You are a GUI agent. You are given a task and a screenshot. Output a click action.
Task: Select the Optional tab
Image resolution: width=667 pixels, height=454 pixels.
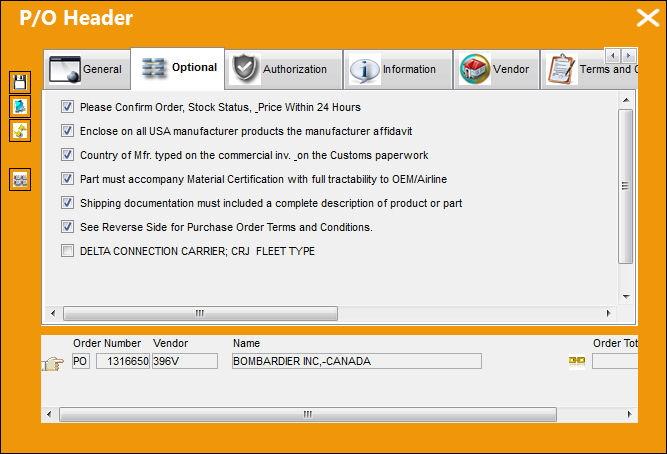pos(178,68)
